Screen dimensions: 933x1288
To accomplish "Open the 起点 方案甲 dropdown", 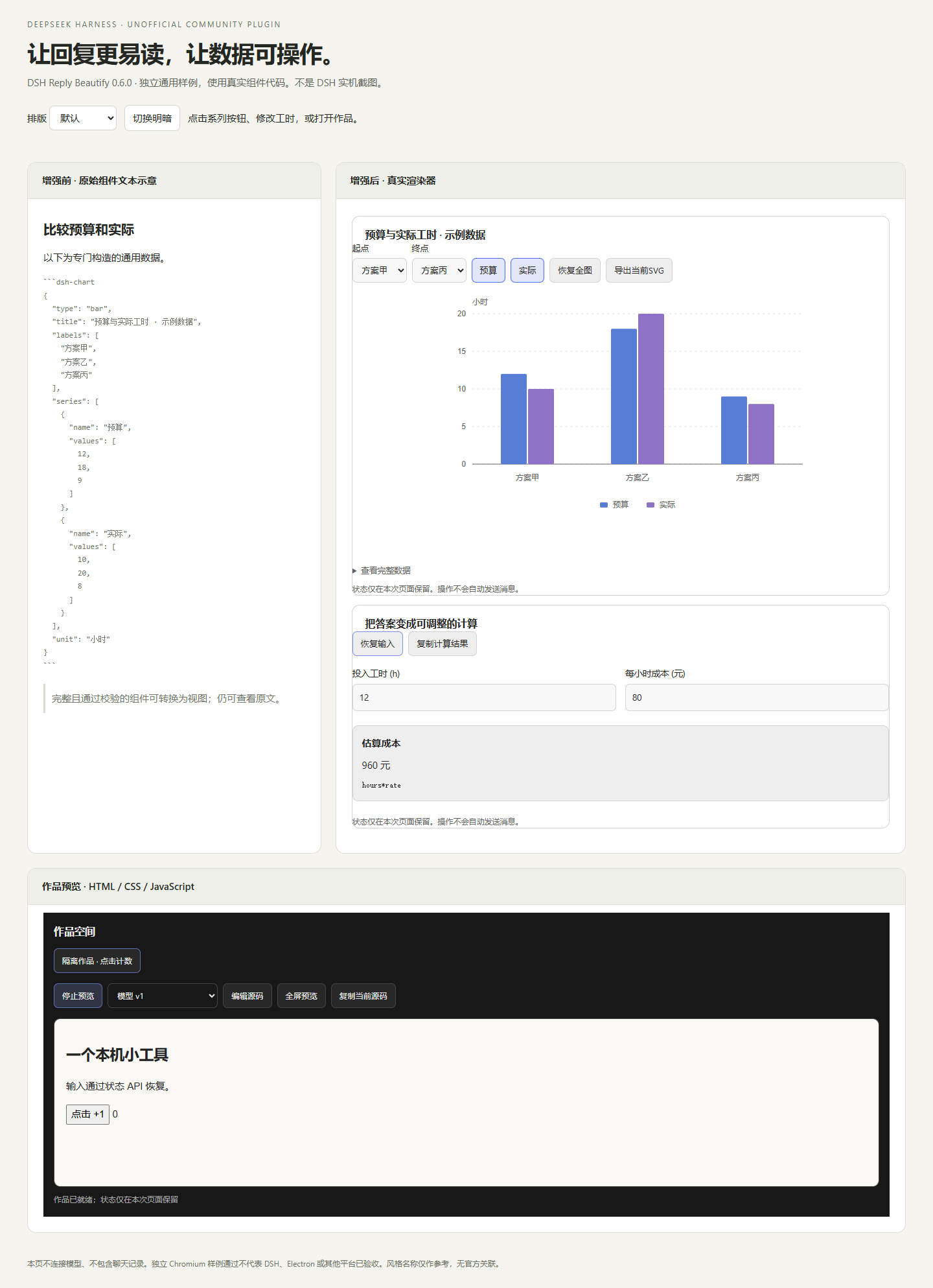I will [x=380, y=270].
